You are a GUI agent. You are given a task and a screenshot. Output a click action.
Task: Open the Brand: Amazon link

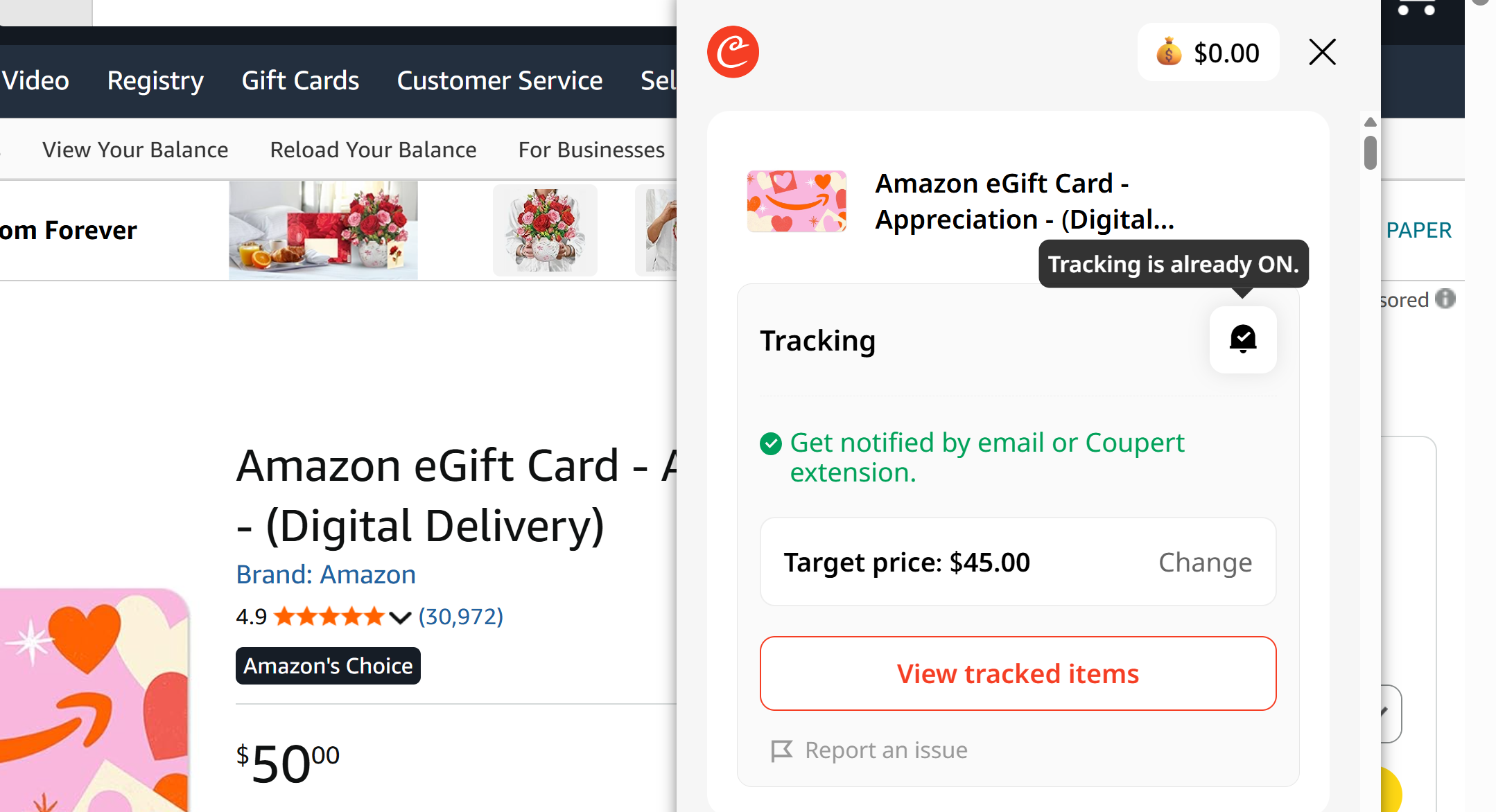click(x=326, y=574)
